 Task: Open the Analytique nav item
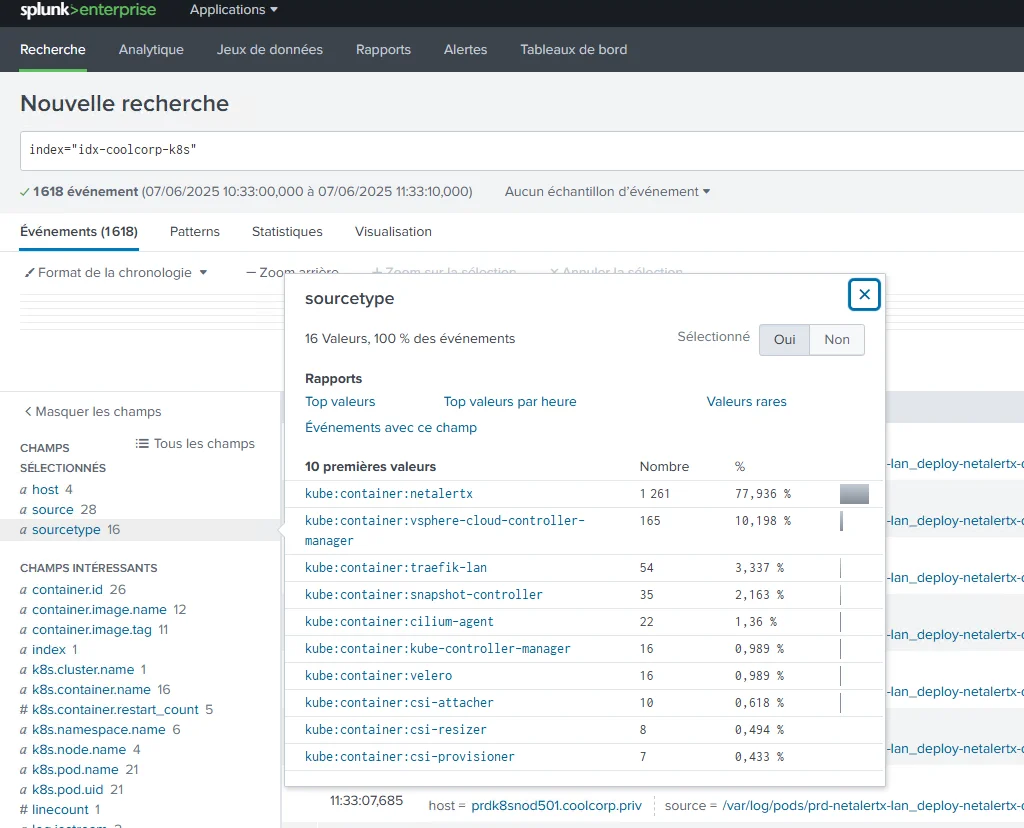click(x=152, y=50)
